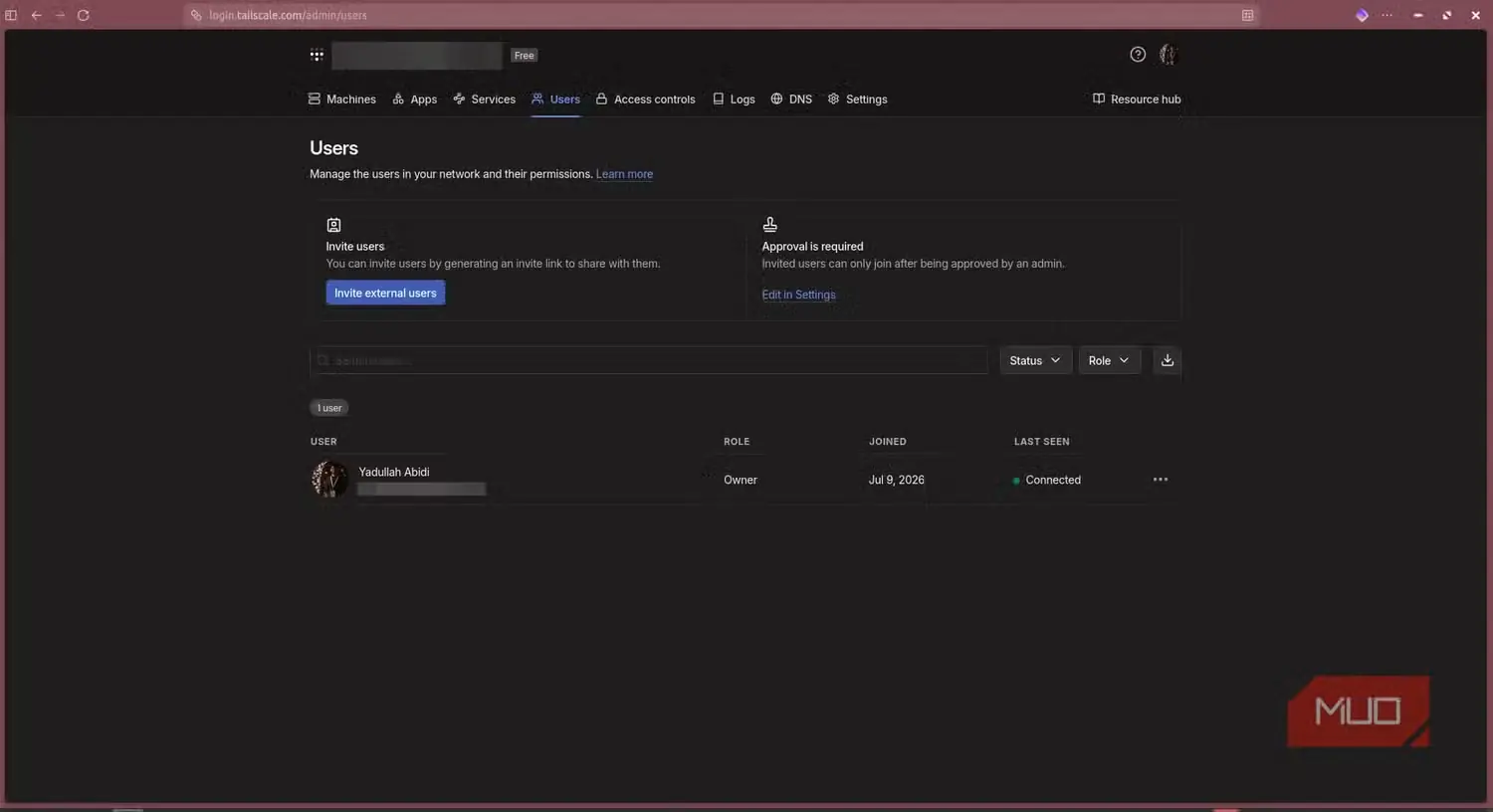Click the ROLE column header

coord(737,442)
